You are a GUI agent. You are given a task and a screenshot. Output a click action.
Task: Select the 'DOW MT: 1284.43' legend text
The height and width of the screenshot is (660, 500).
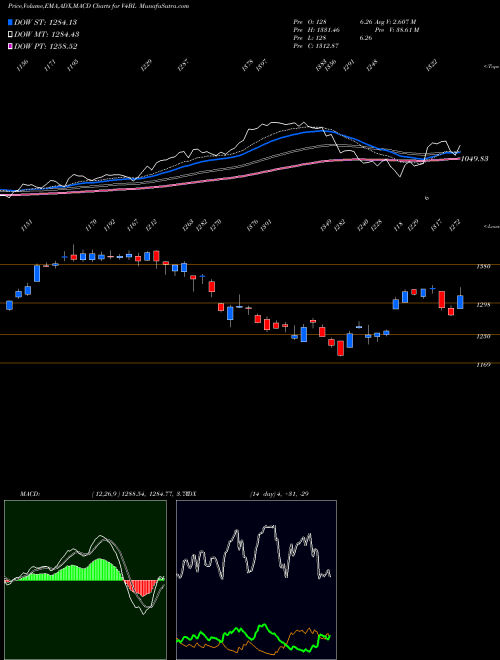[x=47, y=34]
